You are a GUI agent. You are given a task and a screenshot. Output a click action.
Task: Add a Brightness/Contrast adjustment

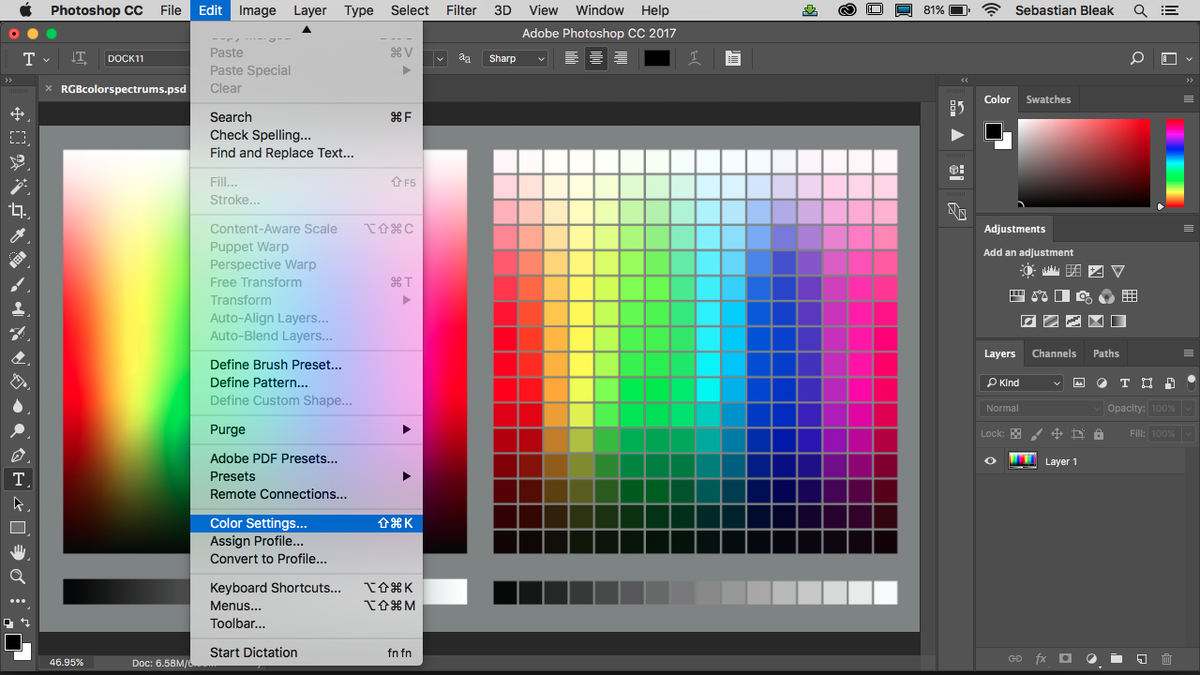pyautogui.click(x=1026, y=270)
